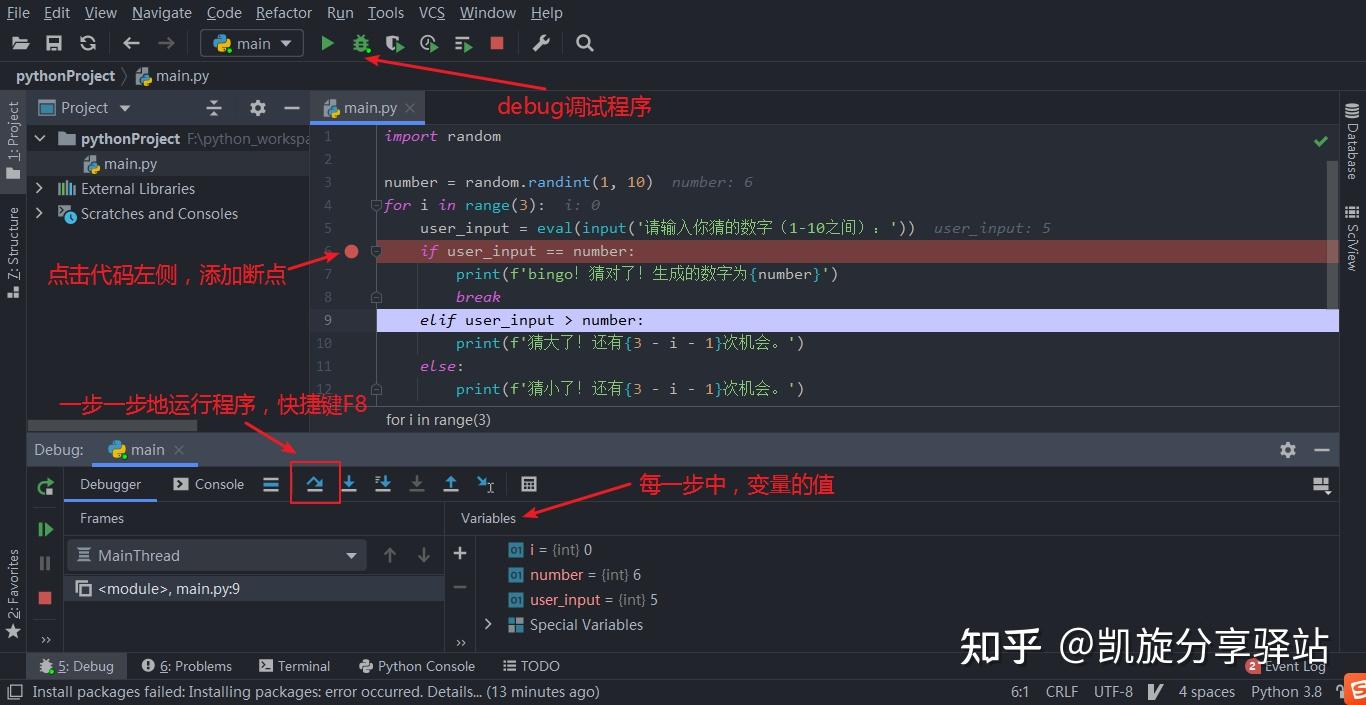Click the Step Into download-arrow icon

tap(349, 484)
